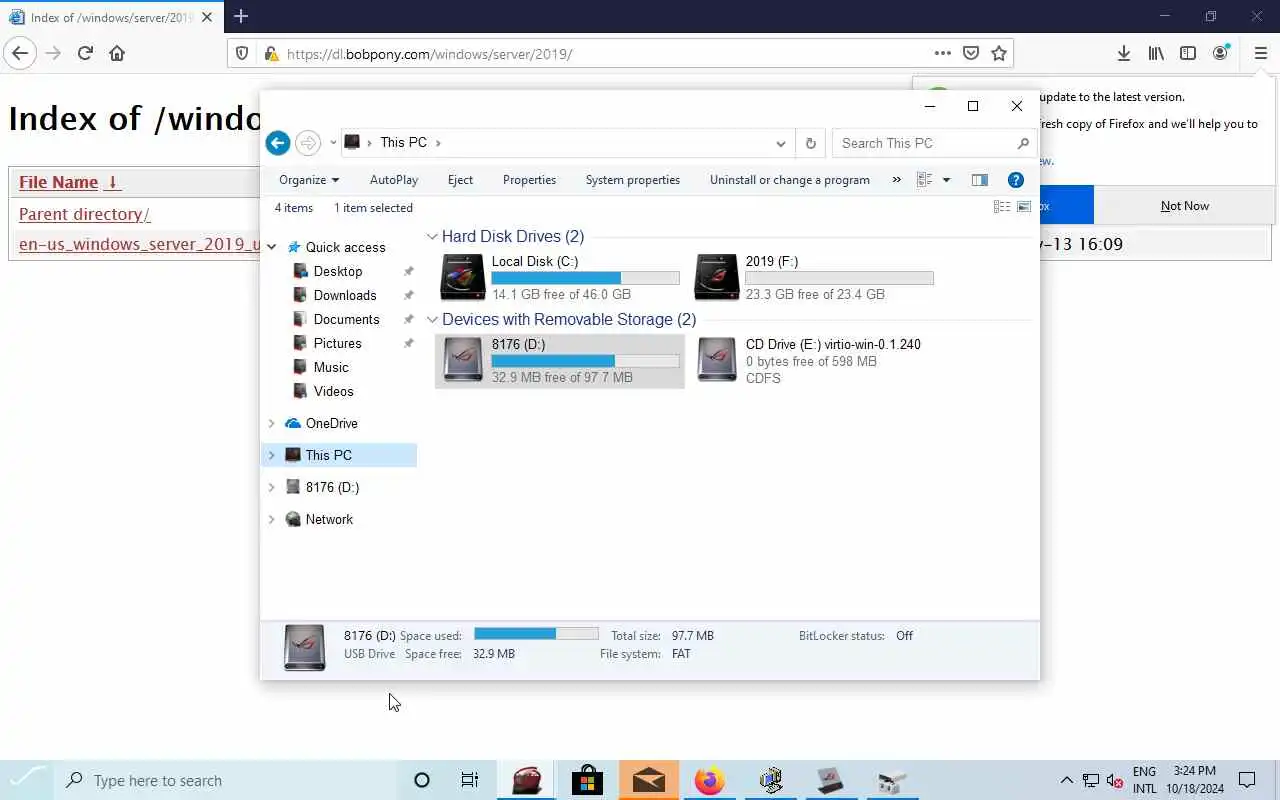Open the view options dropdown arrow

pyautogui.click(x=946, y=180)
